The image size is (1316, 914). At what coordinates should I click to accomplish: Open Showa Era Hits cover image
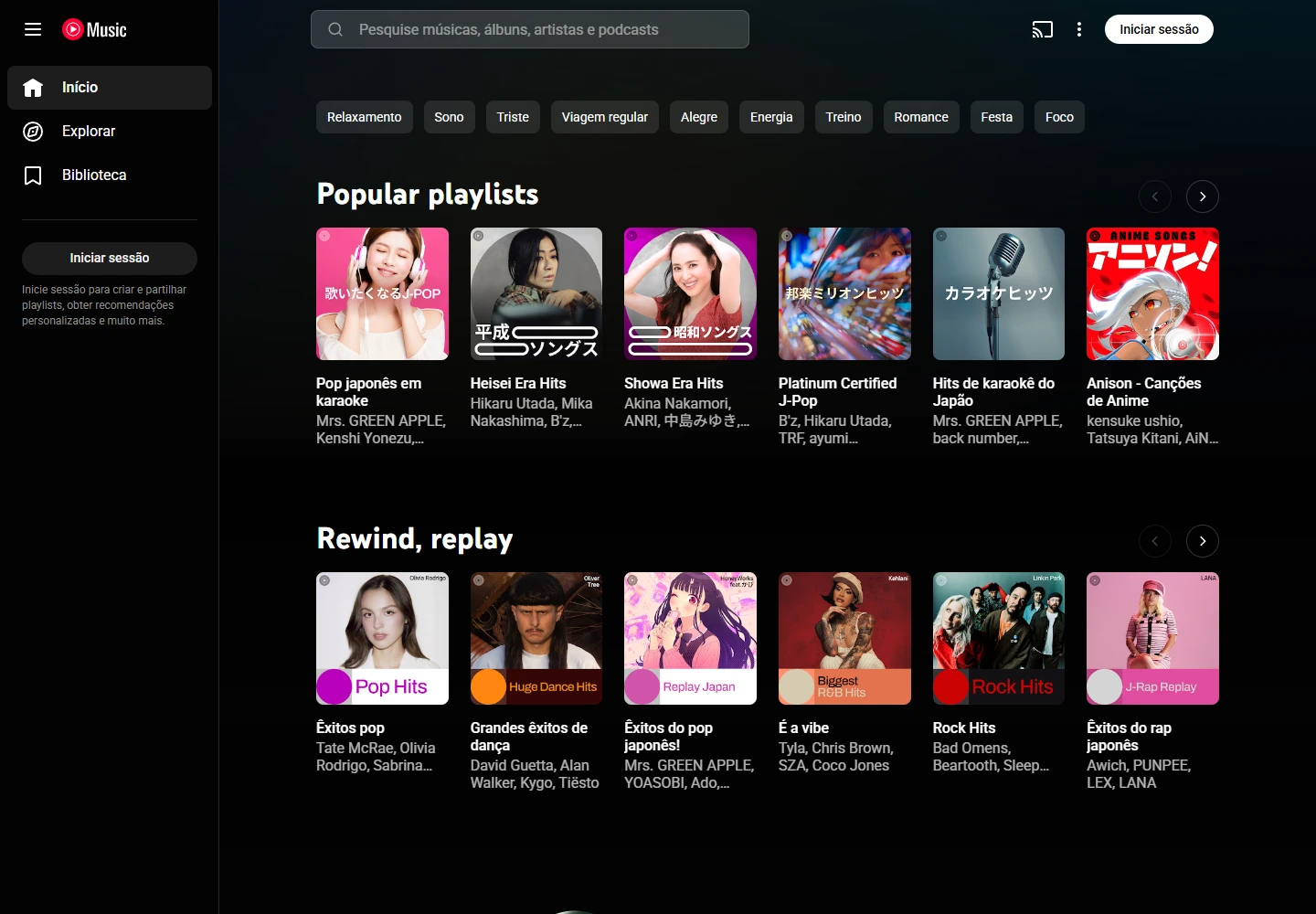[x=690, y=293]
